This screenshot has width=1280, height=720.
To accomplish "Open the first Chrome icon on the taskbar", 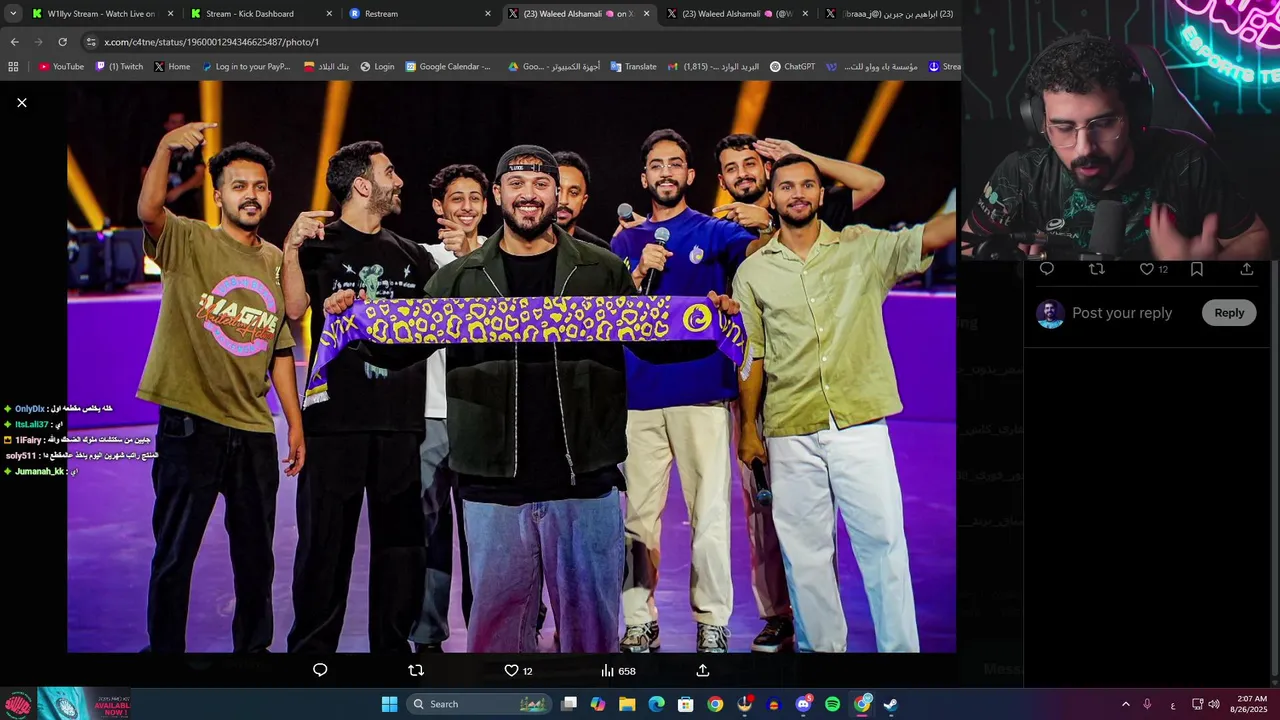I will click(x=715, y=704).
